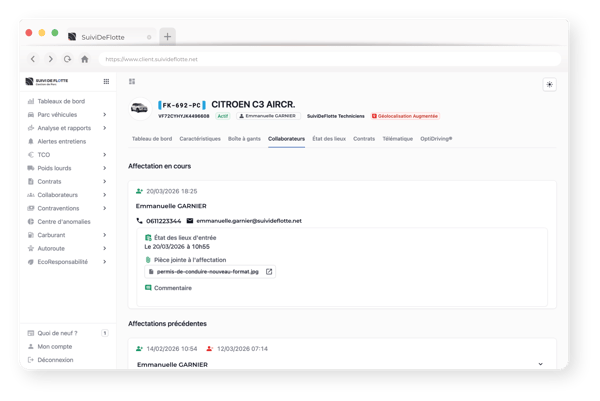Reload the page with the refresh icon
The image size is (600, 401).
(67, 59)
